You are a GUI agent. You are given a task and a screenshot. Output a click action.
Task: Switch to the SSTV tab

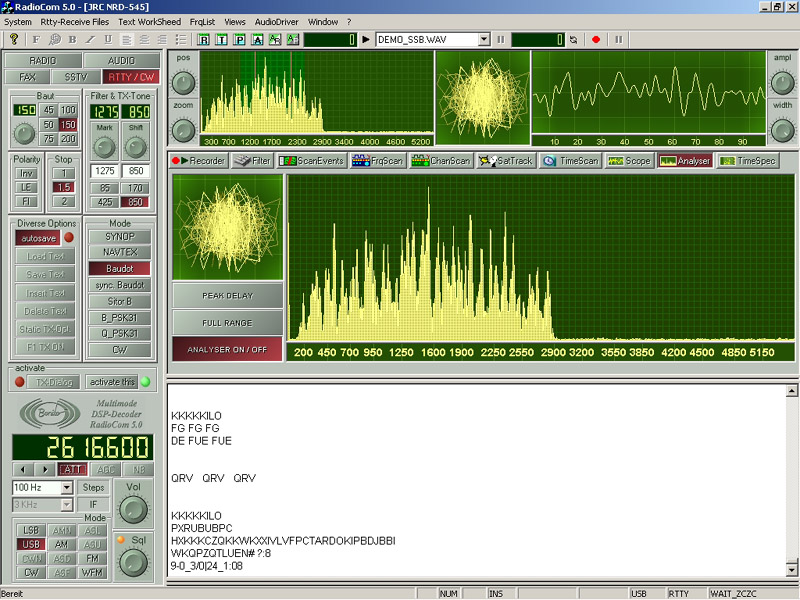(x=76, y=77)
